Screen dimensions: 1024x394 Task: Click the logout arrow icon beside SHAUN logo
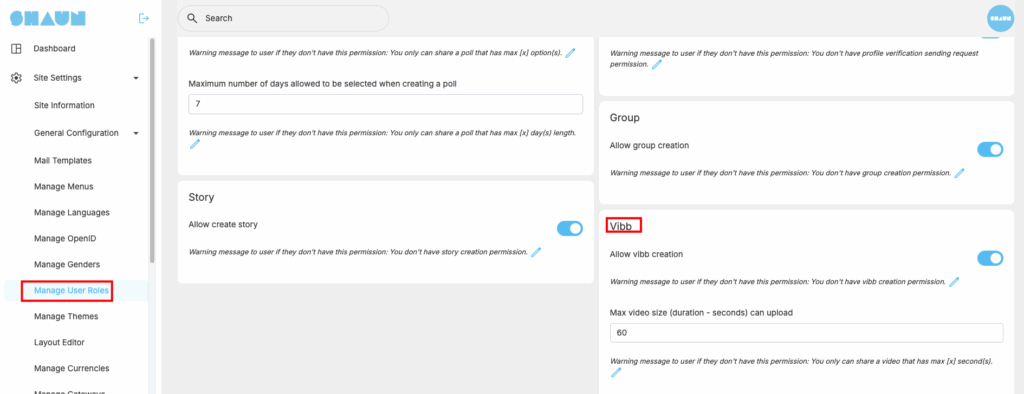(144, 18)
